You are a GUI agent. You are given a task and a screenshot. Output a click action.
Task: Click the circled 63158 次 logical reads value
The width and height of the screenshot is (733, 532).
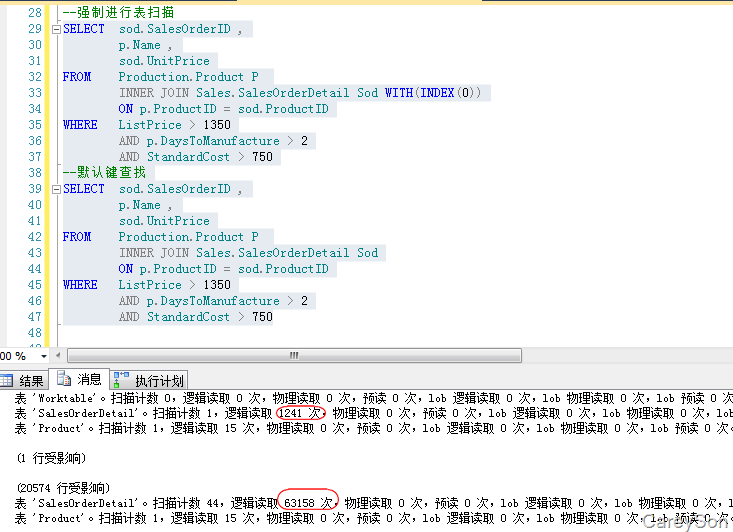[311, 503]
